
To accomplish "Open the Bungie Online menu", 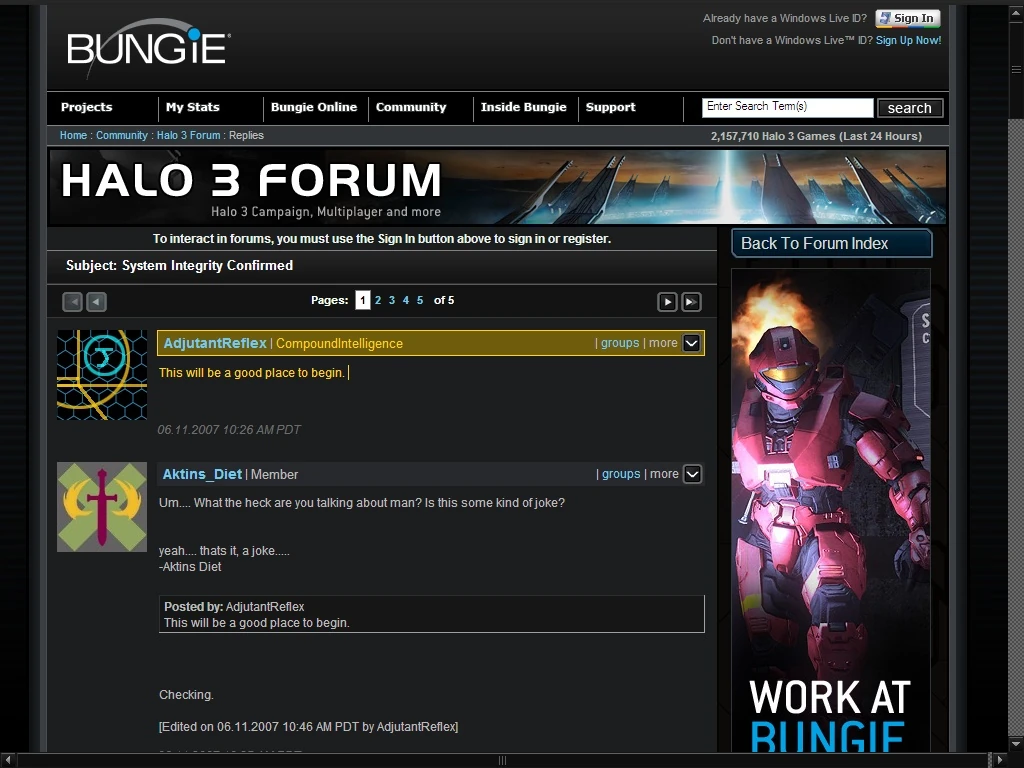I will point(314,107).
